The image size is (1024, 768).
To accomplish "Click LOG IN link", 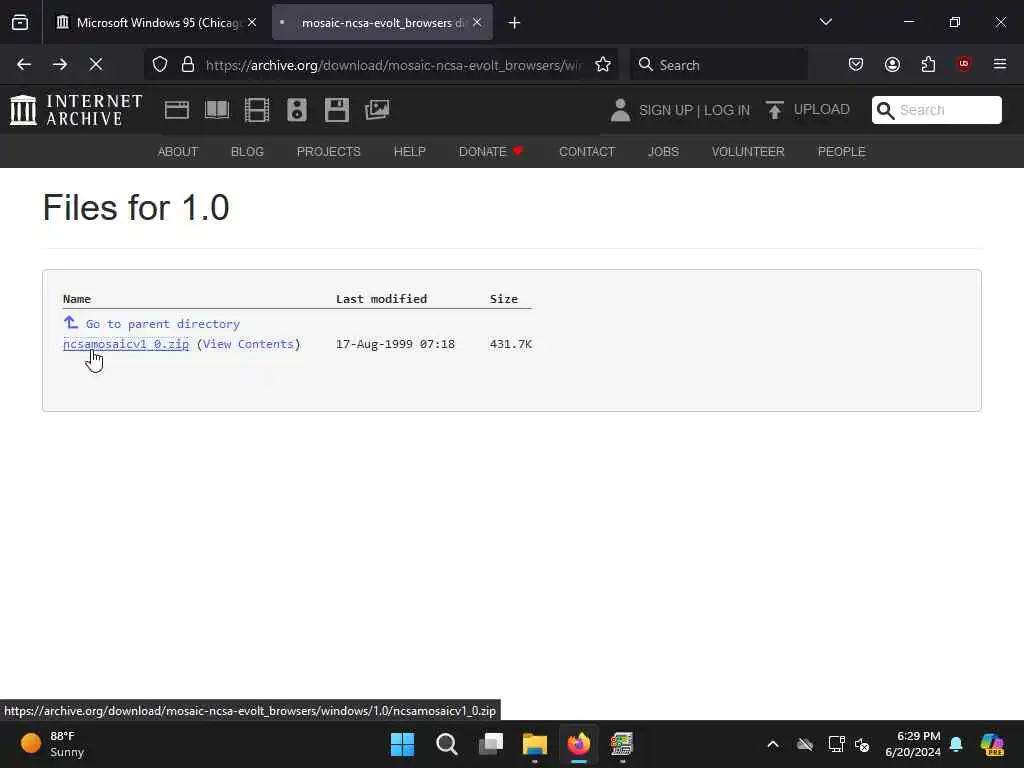I will tap(727, 110).
